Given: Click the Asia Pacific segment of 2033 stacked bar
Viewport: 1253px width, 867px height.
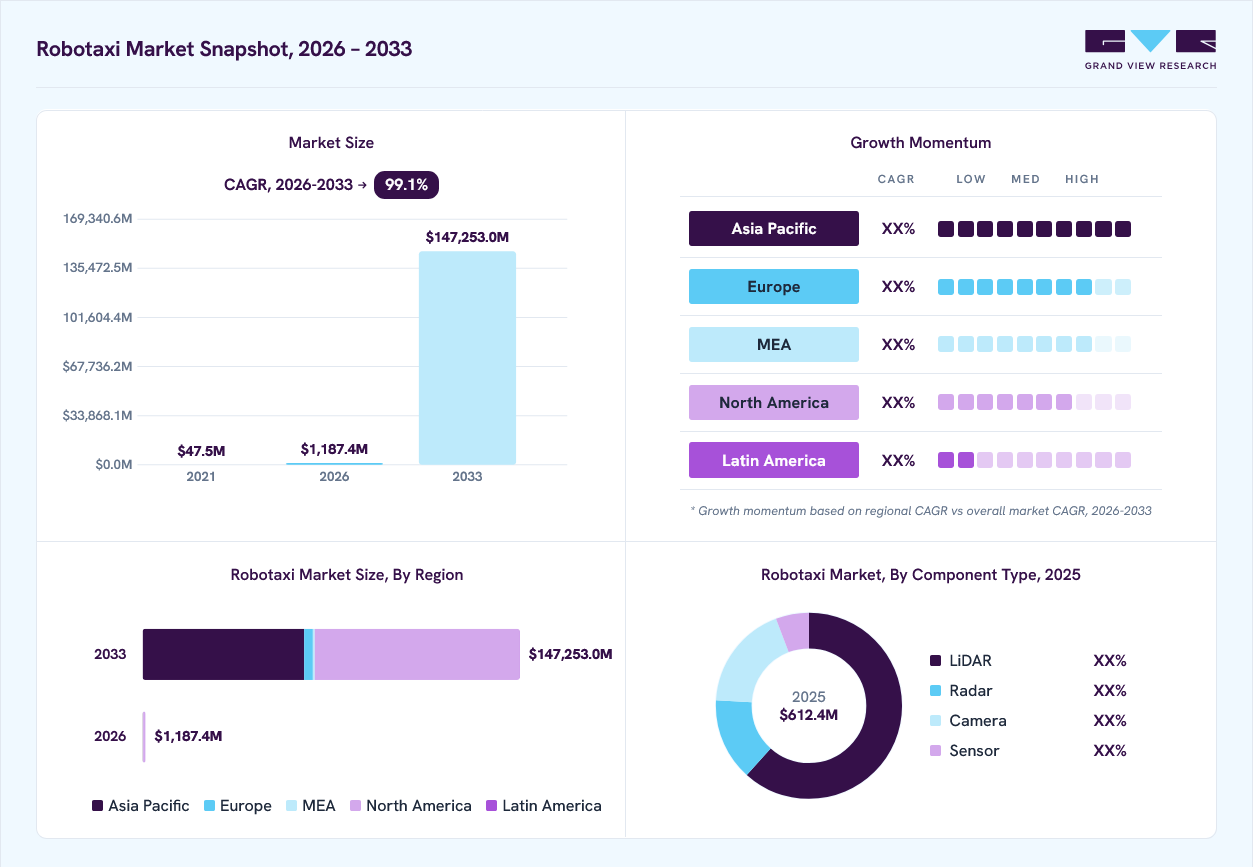Looking at the screenshot, I should [x=223, y=654].
